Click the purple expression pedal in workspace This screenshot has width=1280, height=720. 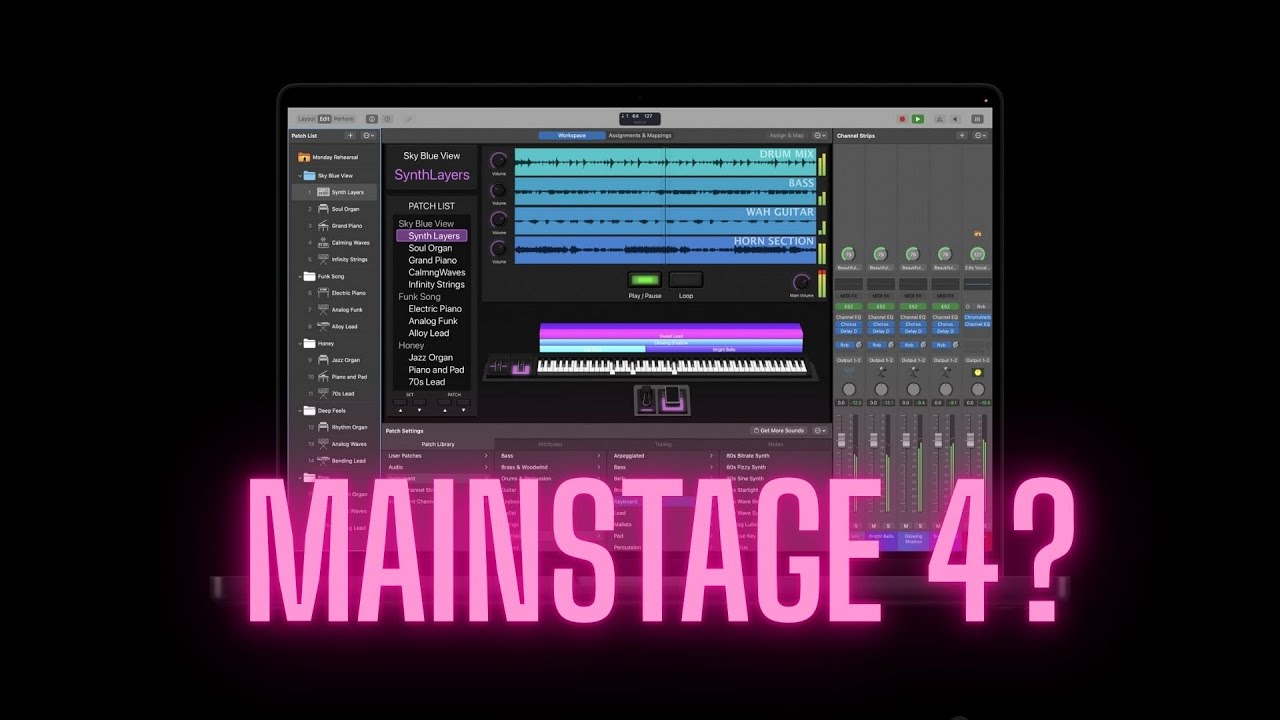(x=673, y=399)
